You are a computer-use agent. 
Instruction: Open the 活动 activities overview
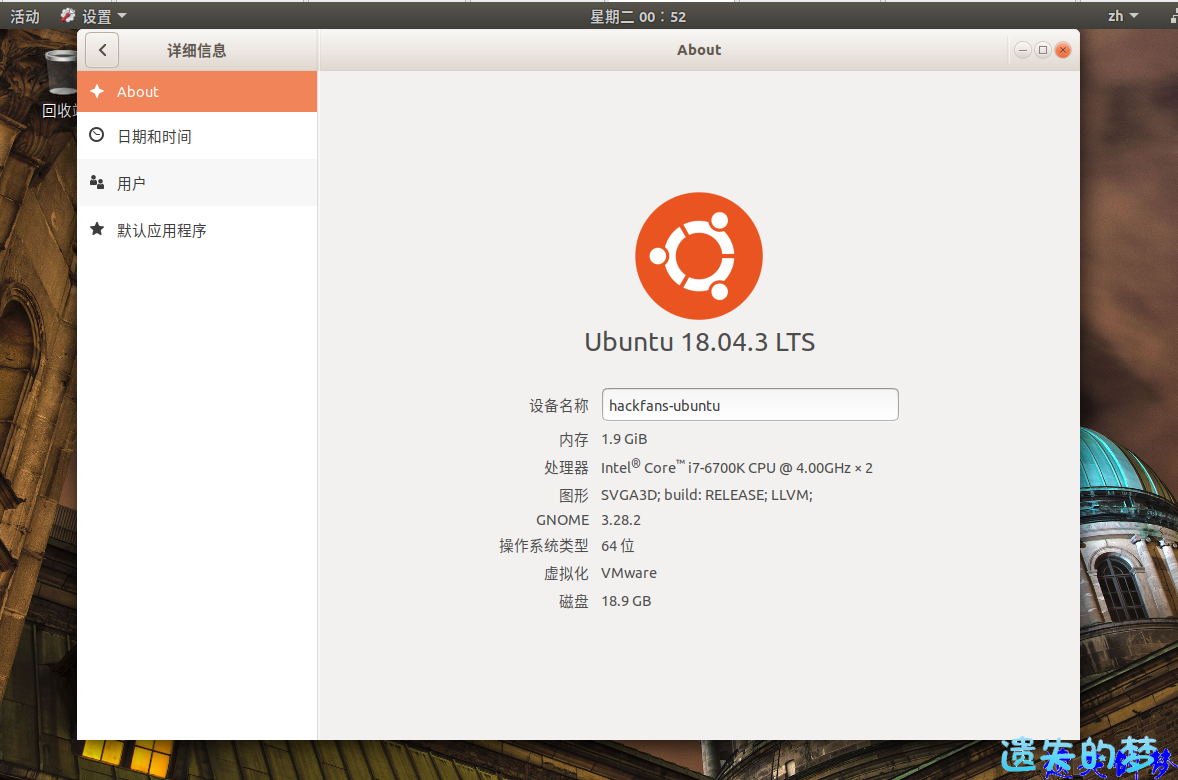25,16
